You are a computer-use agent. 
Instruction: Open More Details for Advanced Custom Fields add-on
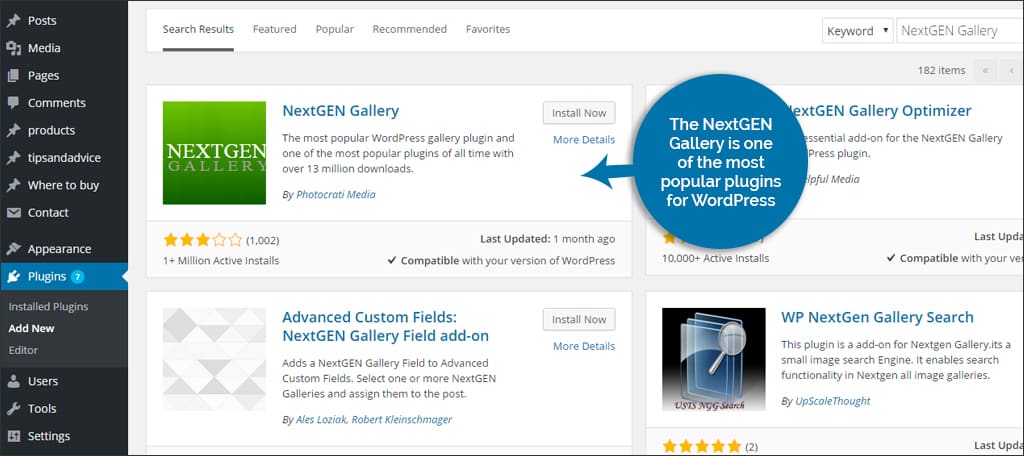click(584, 346)
